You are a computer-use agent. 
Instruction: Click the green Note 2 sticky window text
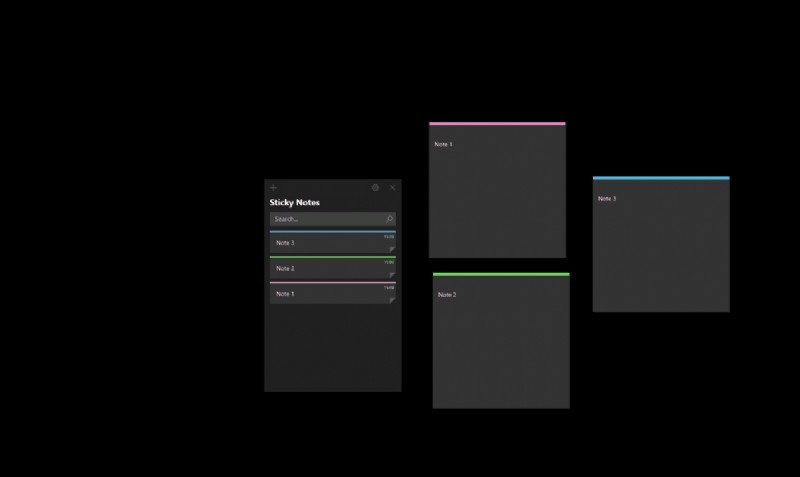pyautogui.click(x=447, y=295)
